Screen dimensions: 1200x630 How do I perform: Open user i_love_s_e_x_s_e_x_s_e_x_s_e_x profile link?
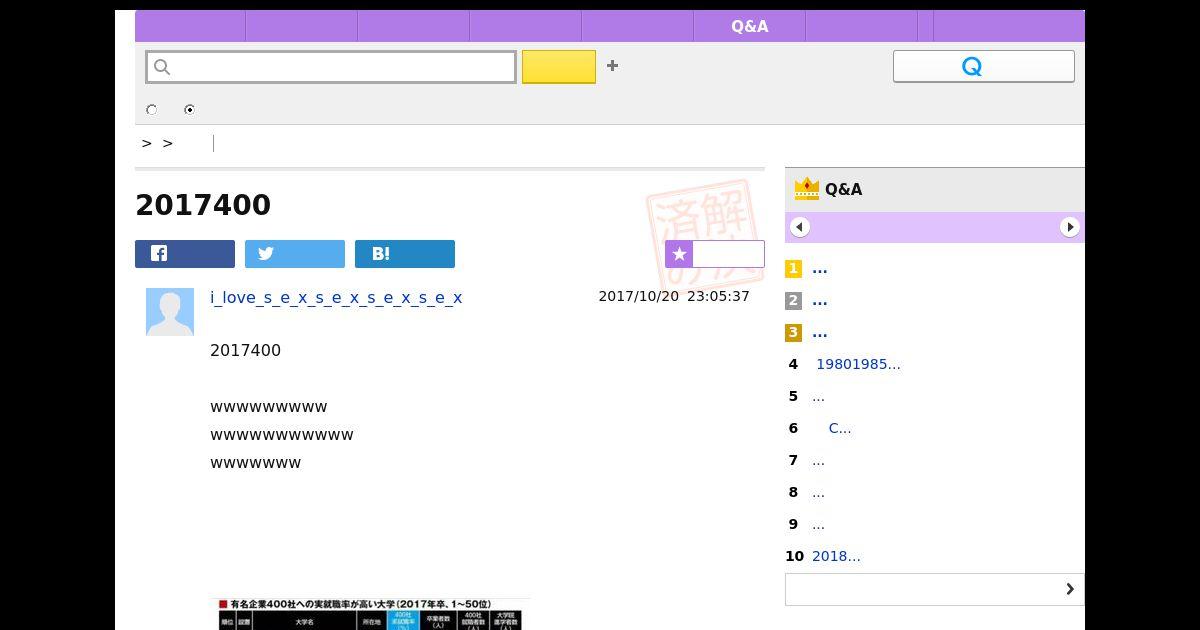click(x=336, y=298)
